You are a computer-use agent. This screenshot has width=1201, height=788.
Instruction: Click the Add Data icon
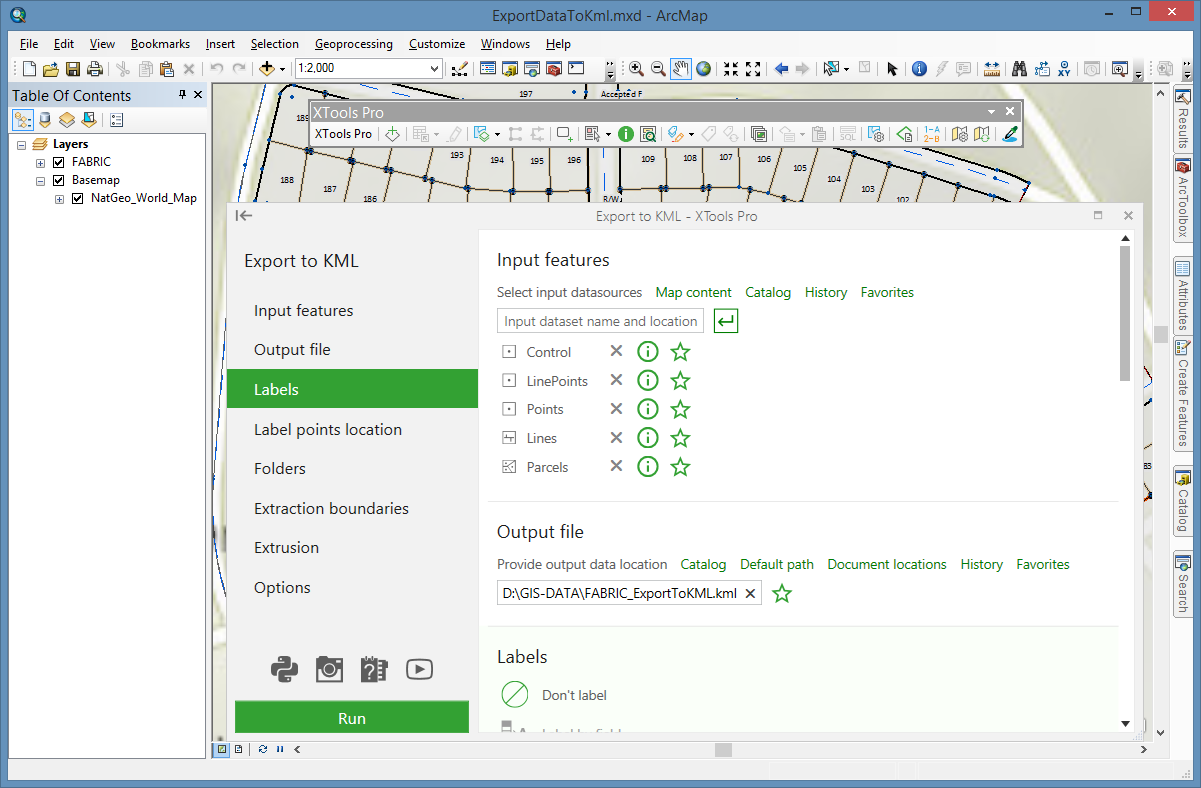click(x=267, y=69)
